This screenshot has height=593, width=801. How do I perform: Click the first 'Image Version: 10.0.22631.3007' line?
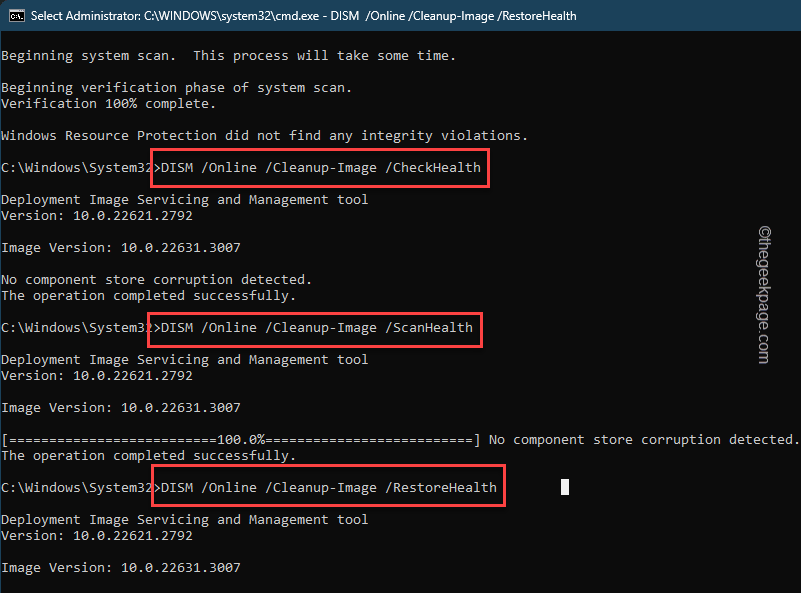[x=121, y=248]
